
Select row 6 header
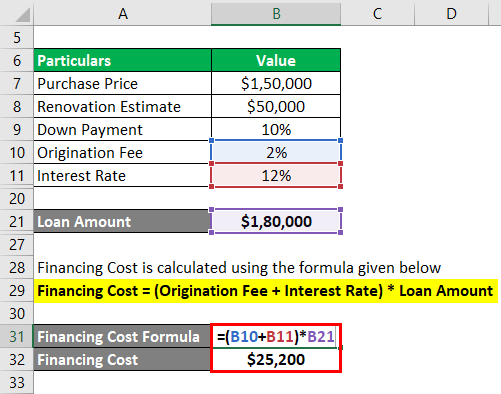point(17,61)
